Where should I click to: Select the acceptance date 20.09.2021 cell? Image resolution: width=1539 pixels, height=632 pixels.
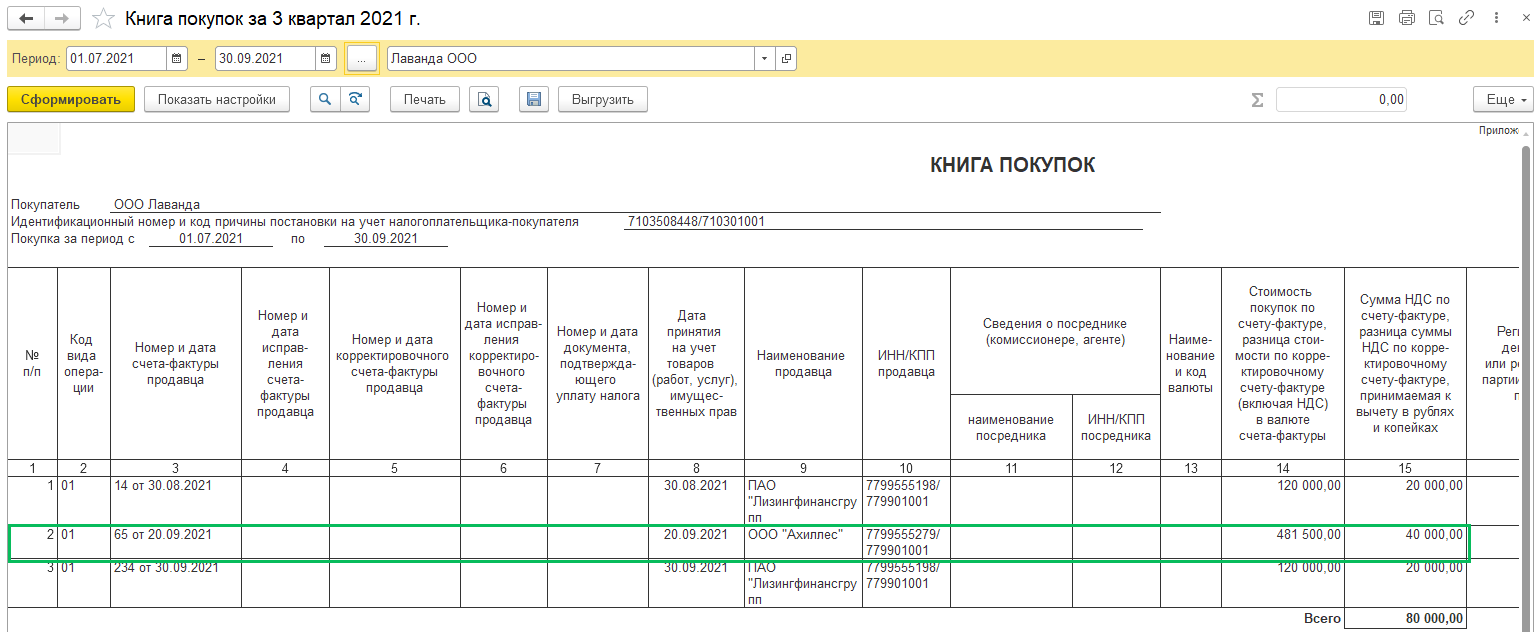coord(696,542)
